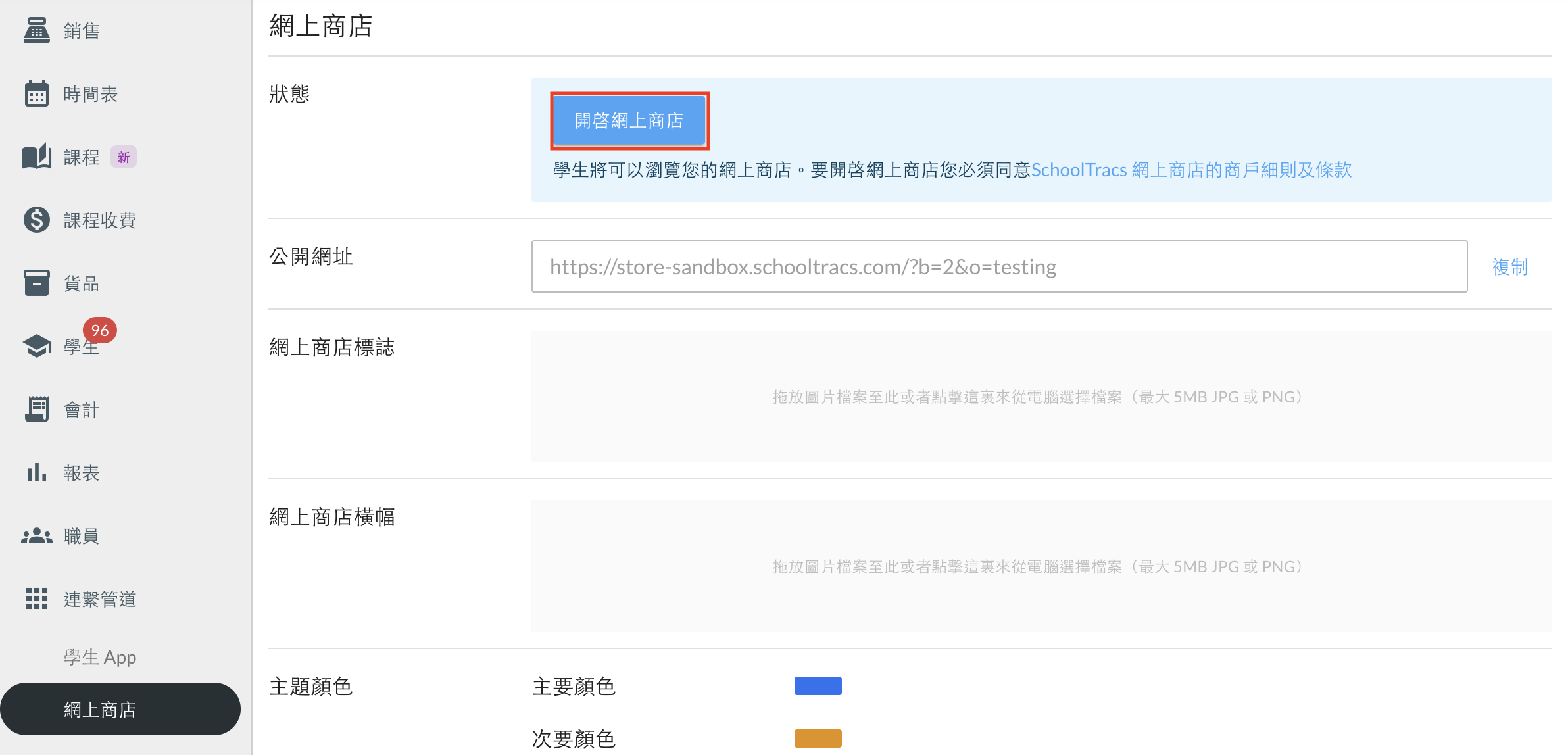The width and height of the screenshot is (1568, 755).
Task: Click the 連繫管道 menu label
Action: point(100,599)
